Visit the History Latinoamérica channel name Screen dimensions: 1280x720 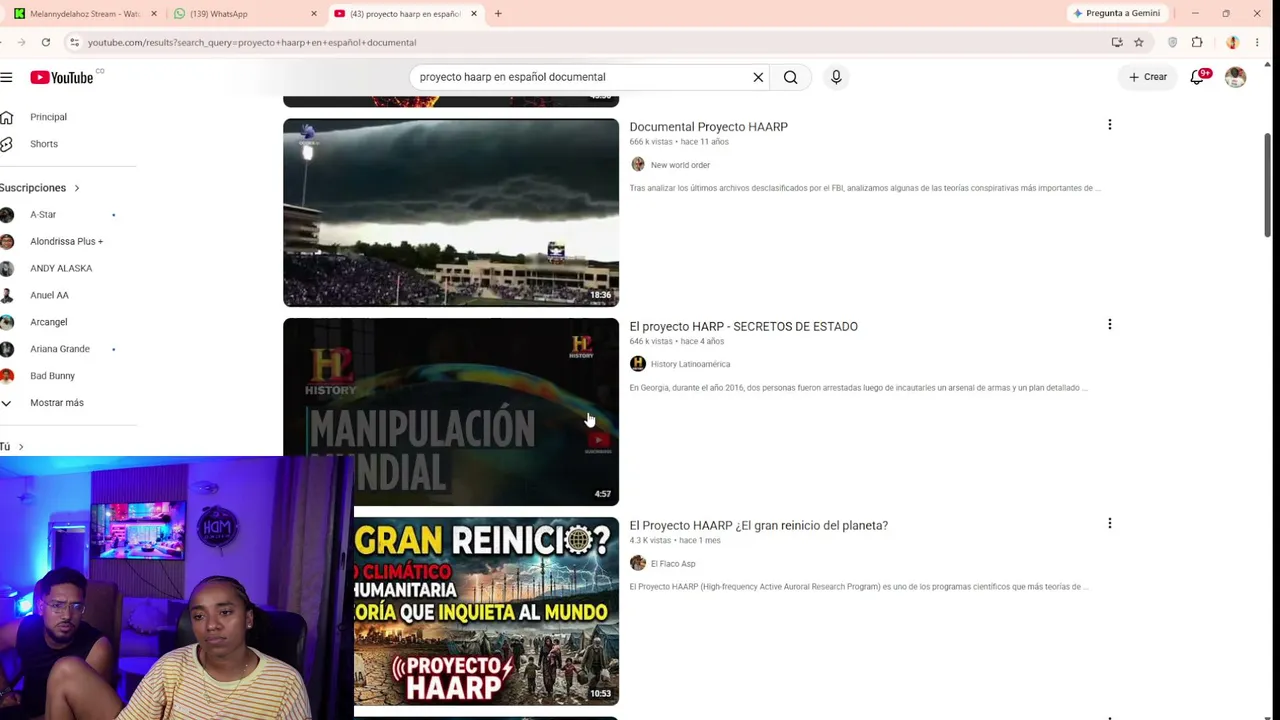click(690, 364)
